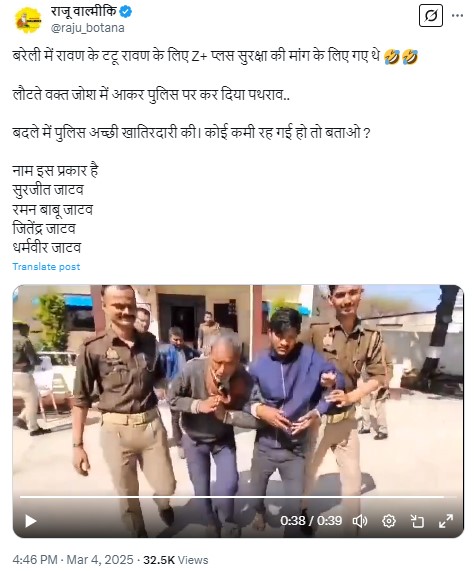Click the blue verified badge
This screenshot has width=474, height=571.
126,12
